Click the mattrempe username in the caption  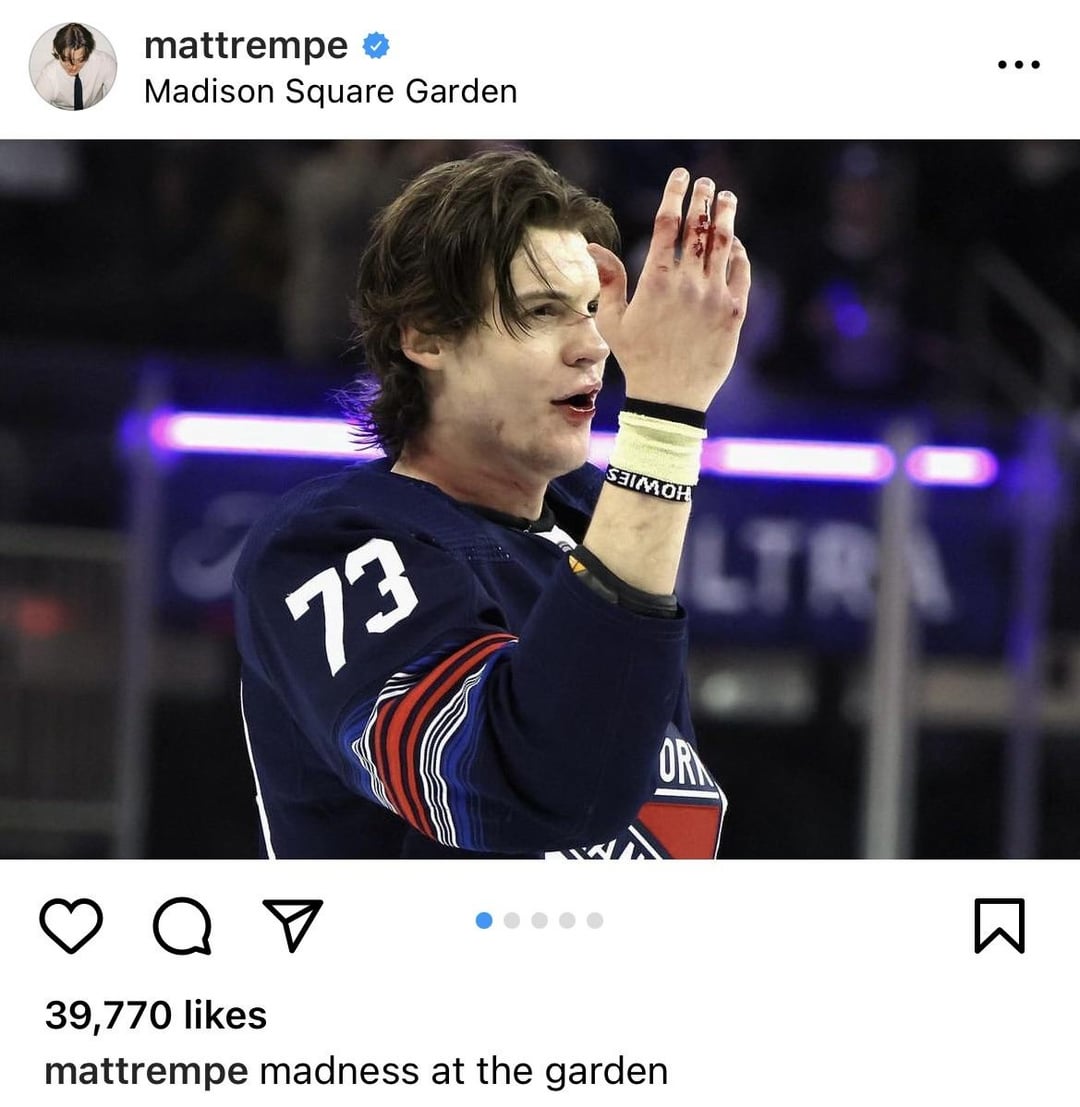(x=146, y=1072)
